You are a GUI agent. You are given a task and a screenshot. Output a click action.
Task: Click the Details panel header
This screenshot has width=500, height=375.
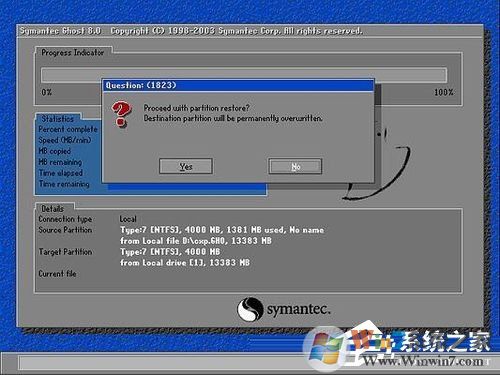[x=53, y=209]
